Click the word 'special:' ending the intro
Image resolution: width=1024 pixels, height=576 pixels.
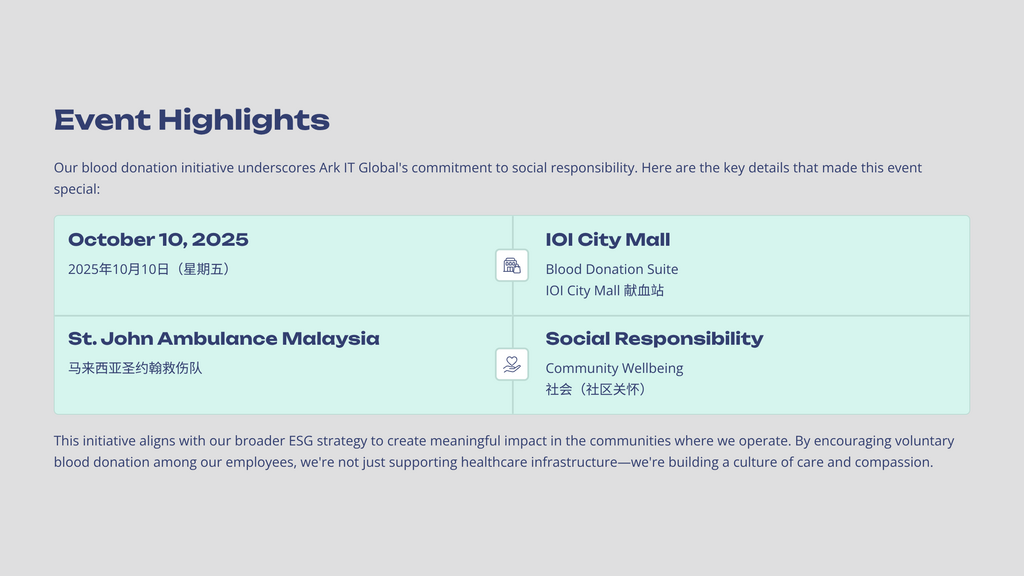coord(77,189)
